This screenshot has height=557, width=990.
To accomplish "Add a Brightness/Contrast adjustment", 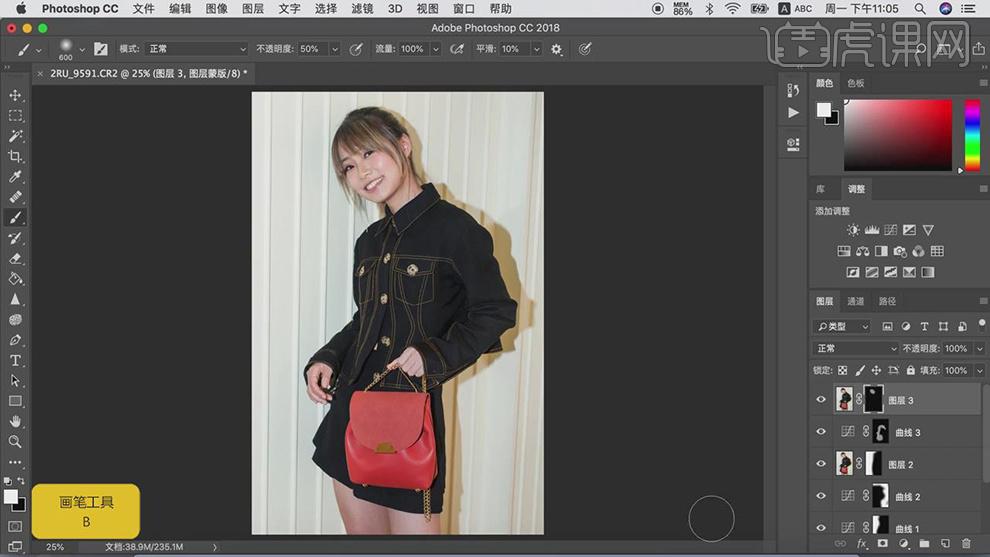I will (x=853, y=230).
